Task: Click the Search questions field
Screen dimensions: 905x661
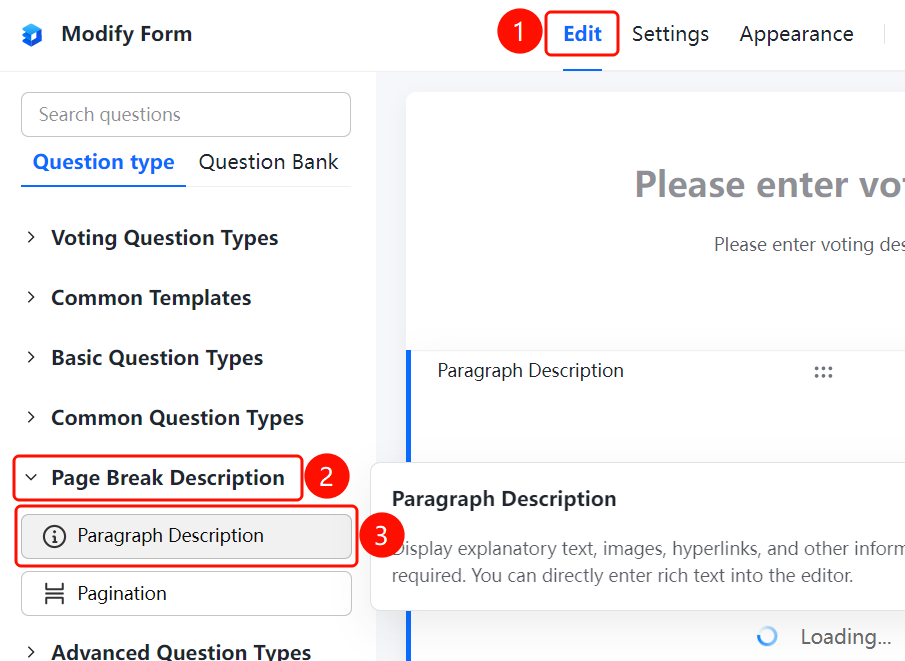Action: click(x=186, y=114)
